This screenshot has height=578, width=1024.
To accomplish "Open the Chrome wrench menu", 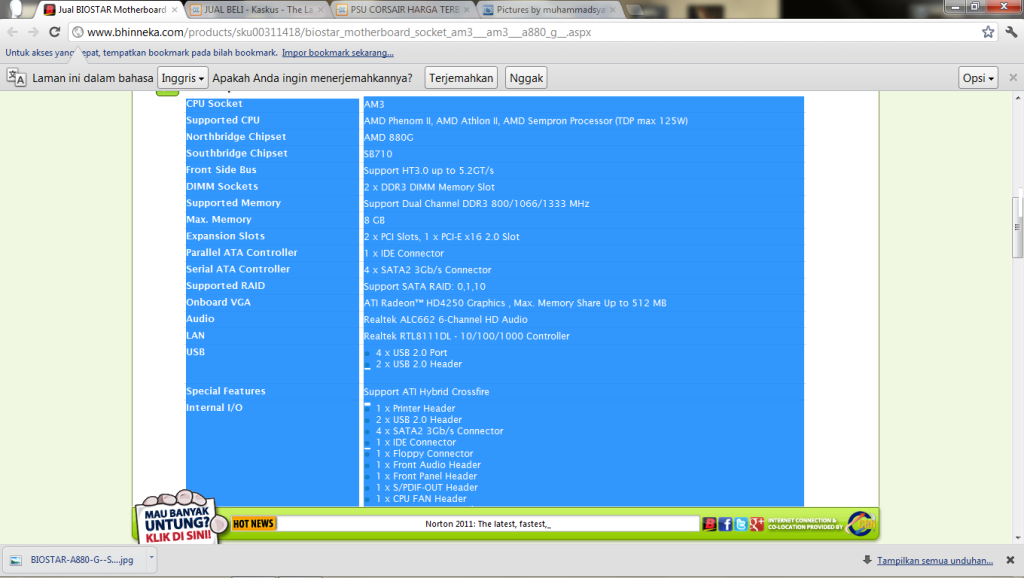I will (1011, 32).
